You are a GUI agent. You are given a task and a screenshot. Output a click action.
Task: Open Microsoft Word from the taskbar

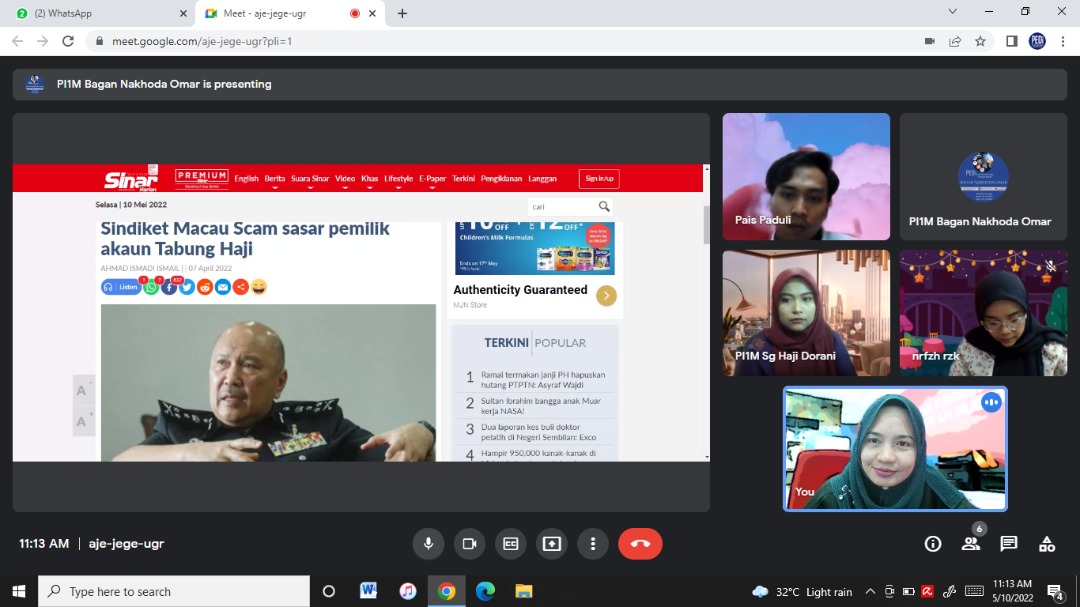[x=368, y=591]
